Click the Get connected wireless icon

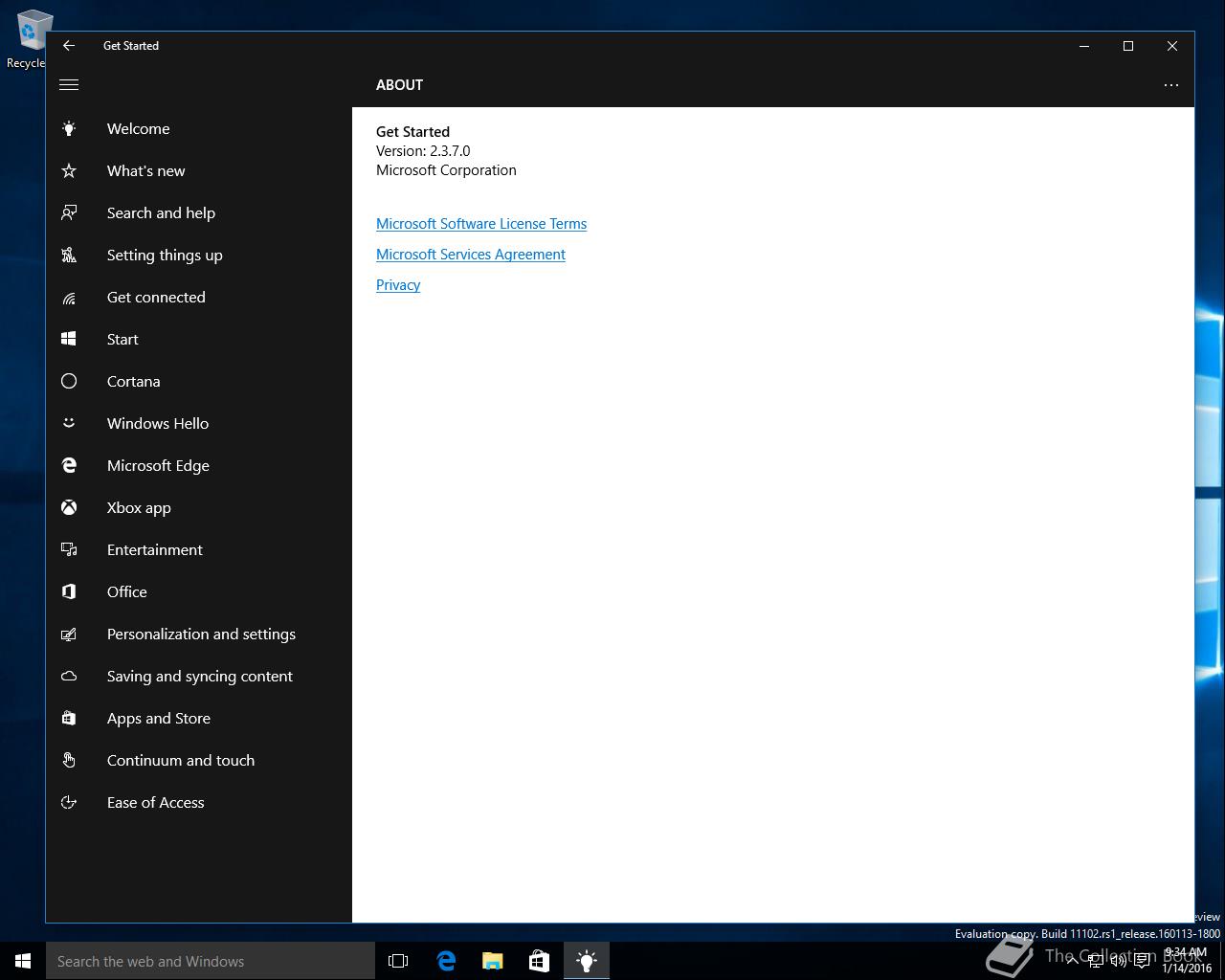69,298
